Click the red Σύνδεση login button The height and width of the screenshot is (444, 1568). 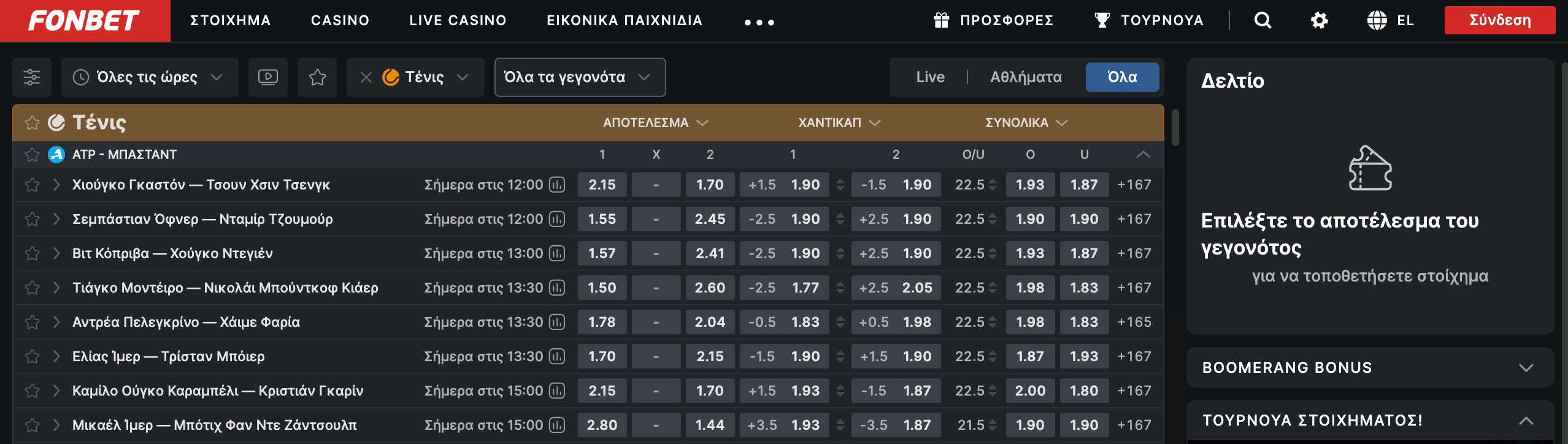coord(1500,20)
